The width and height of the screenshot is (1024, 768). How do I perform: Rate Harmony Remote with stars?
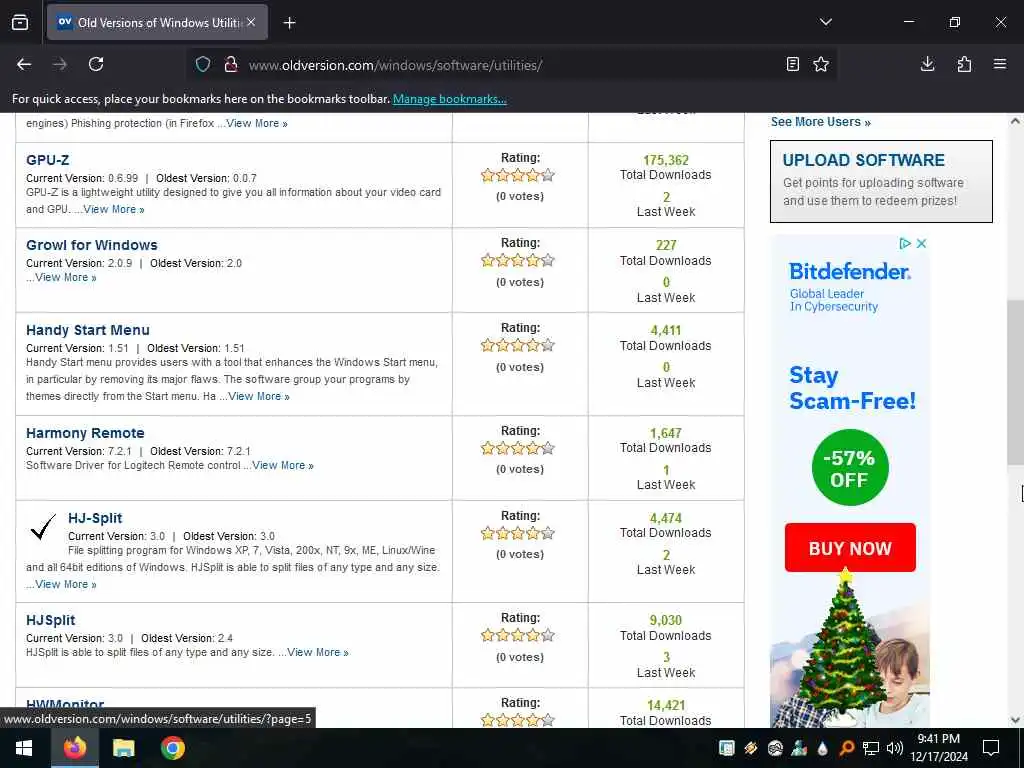pyautogui.click(x=518, y=448)
